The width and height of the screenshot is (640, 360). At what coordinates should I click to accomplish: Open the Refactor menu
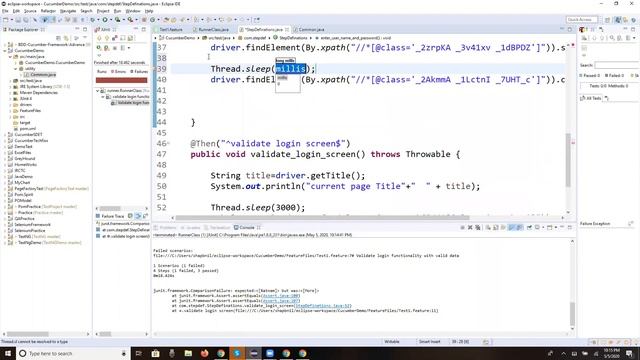[48, 11]
